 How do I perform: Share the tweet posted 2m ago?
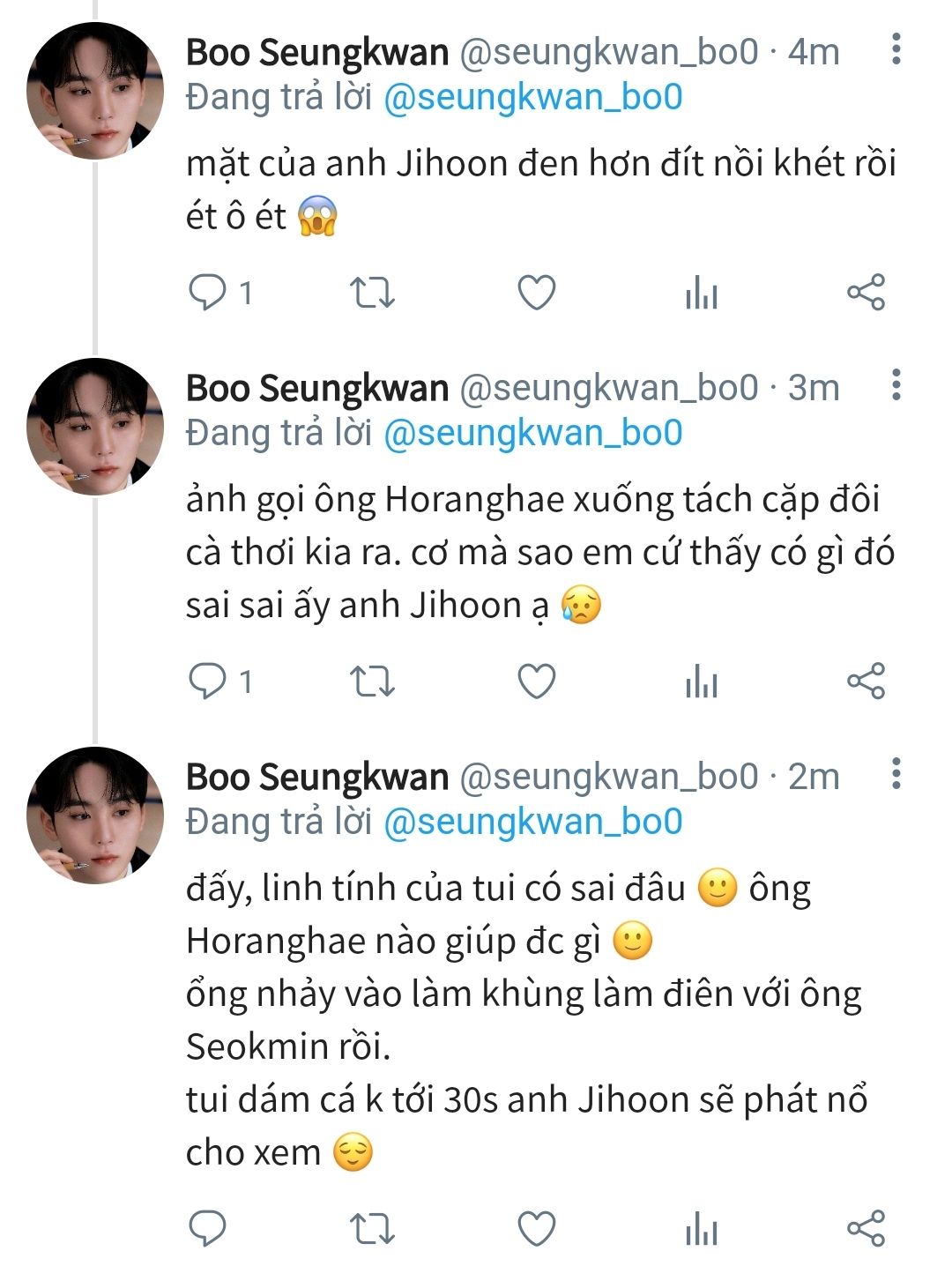point(866,1228)
